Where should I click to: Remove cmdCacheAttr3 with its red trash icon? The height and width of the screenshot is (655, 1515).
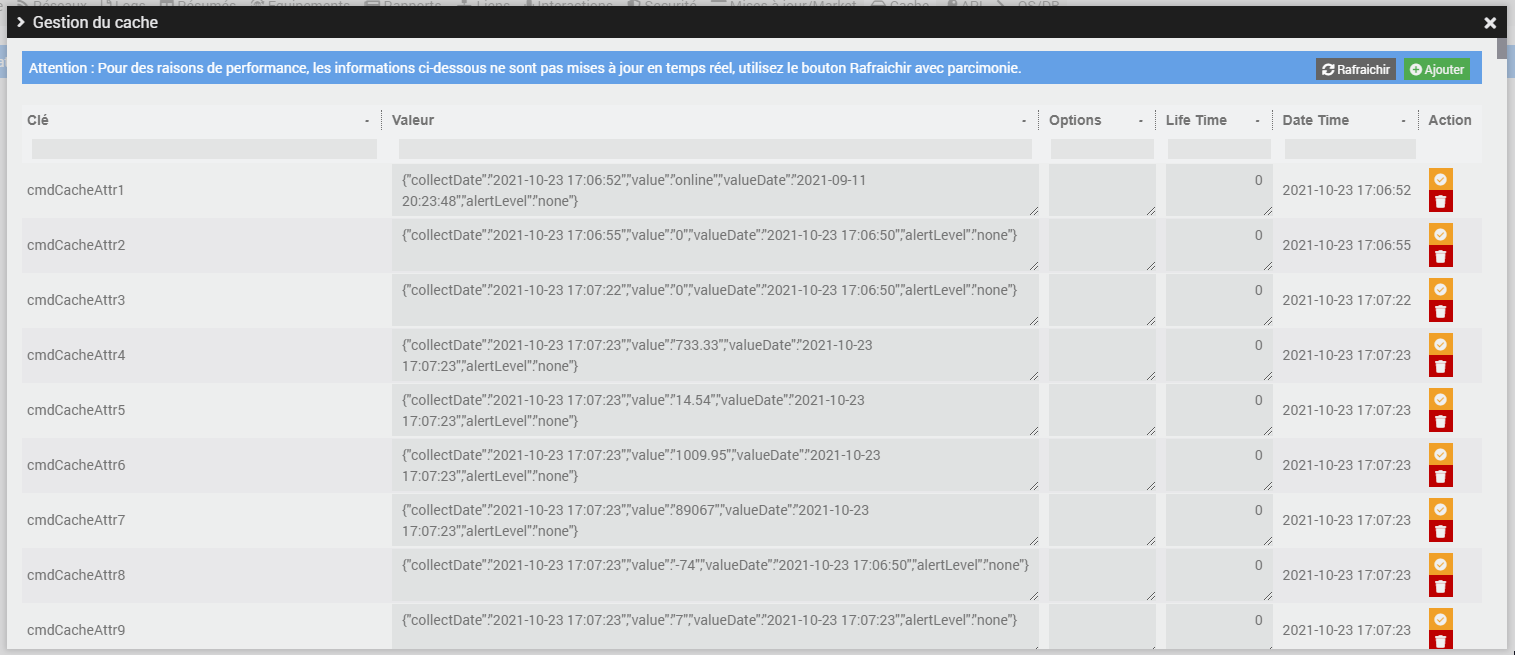click(1440, 311)
